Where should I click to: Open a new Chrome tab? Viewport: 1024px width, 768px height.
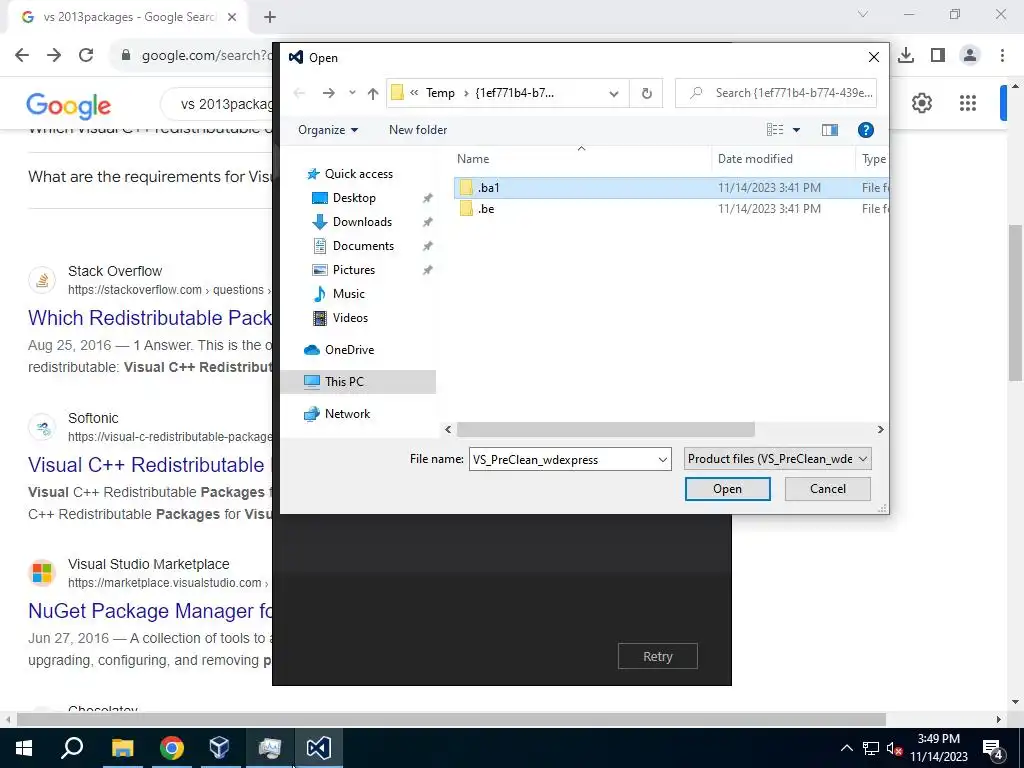click(270, 17)
